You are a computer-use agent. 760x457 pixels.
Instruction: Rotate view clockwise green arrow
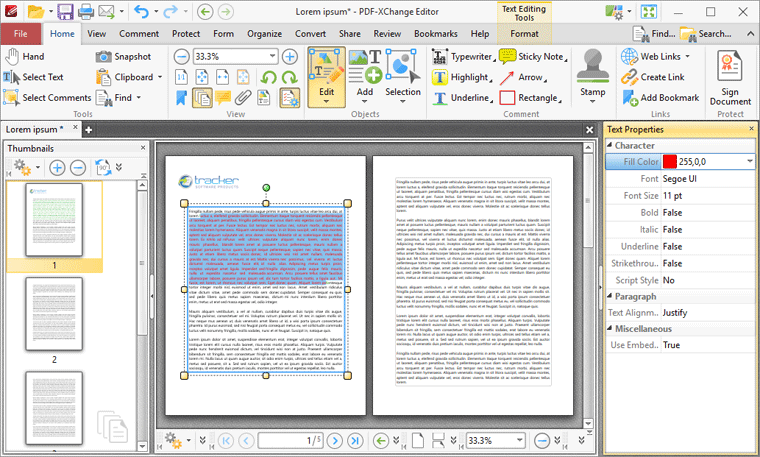(x=289, y=77)
